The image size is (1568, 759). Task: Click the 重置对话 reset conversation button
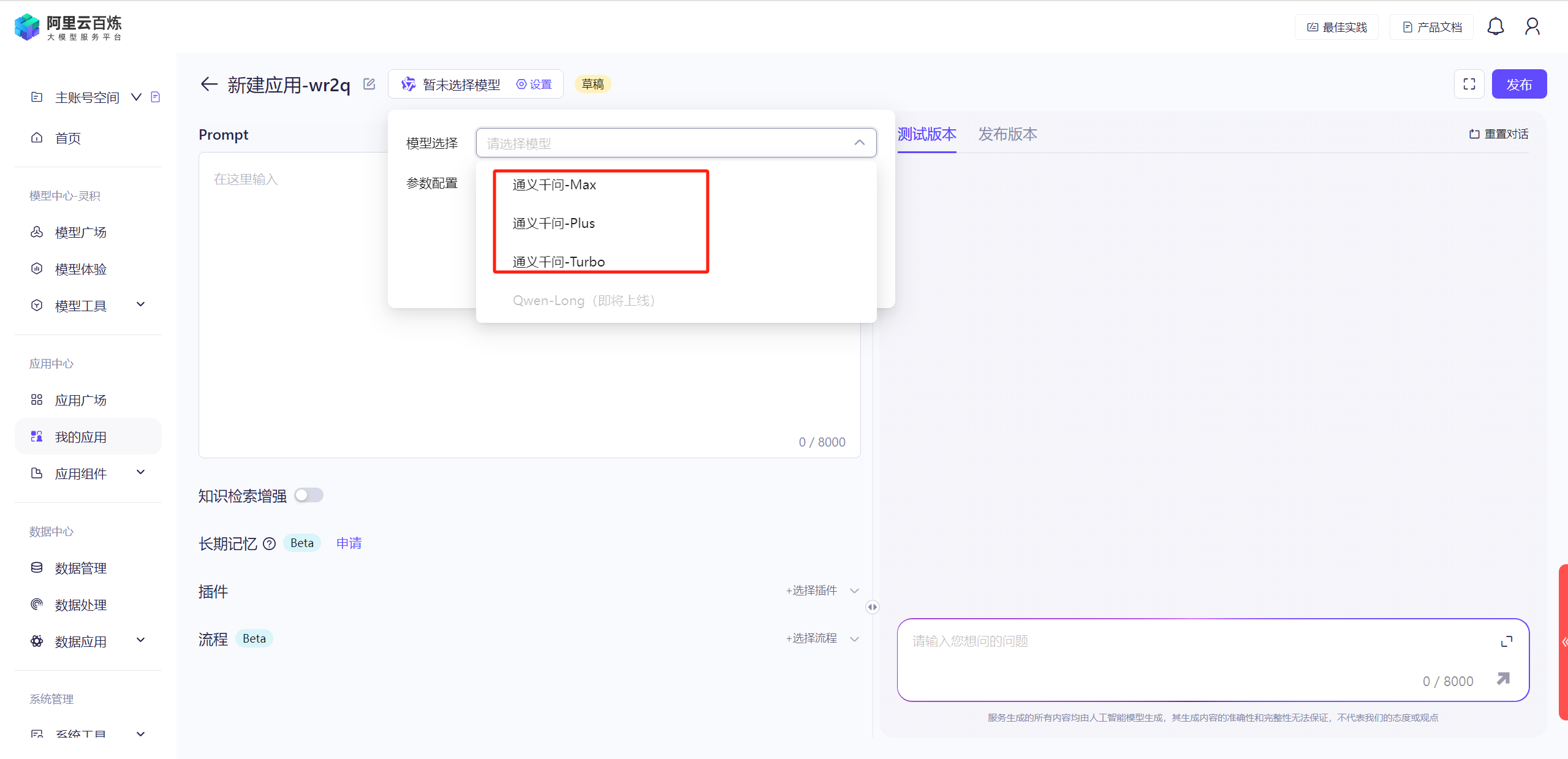click(1498, 134)
